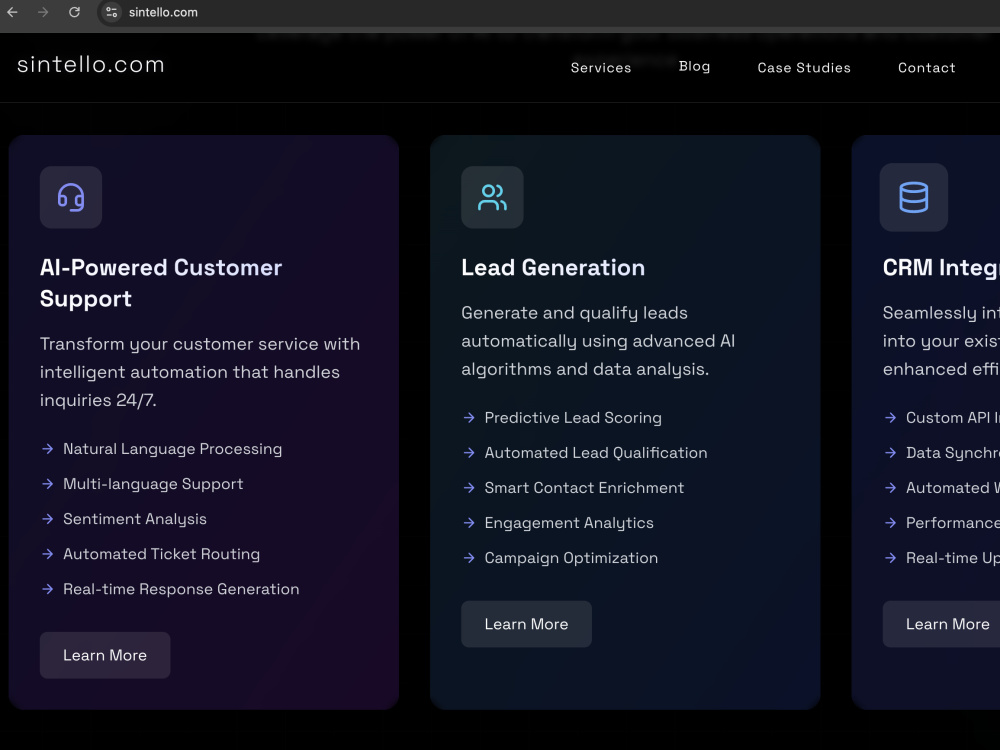Click the Real-time Response Generation text
The width and height of the screenshot is (1000, 750).
point(181,589)
